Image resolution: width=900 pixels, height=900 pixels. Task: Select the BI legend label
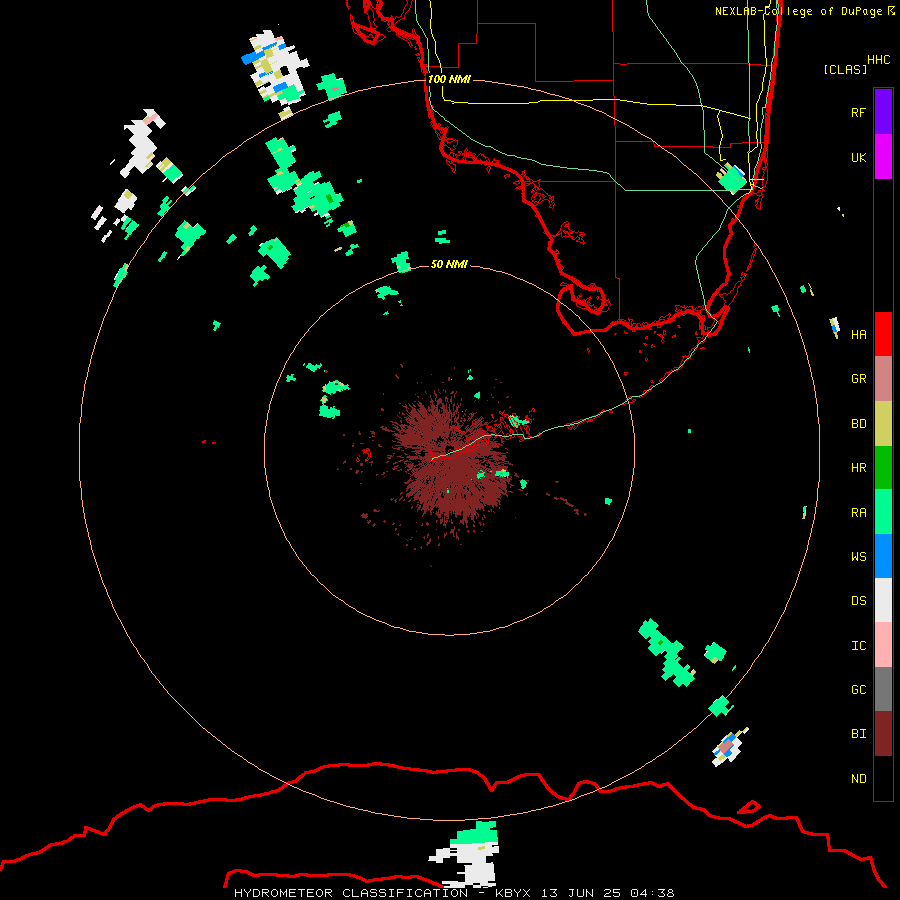(858, 734)
